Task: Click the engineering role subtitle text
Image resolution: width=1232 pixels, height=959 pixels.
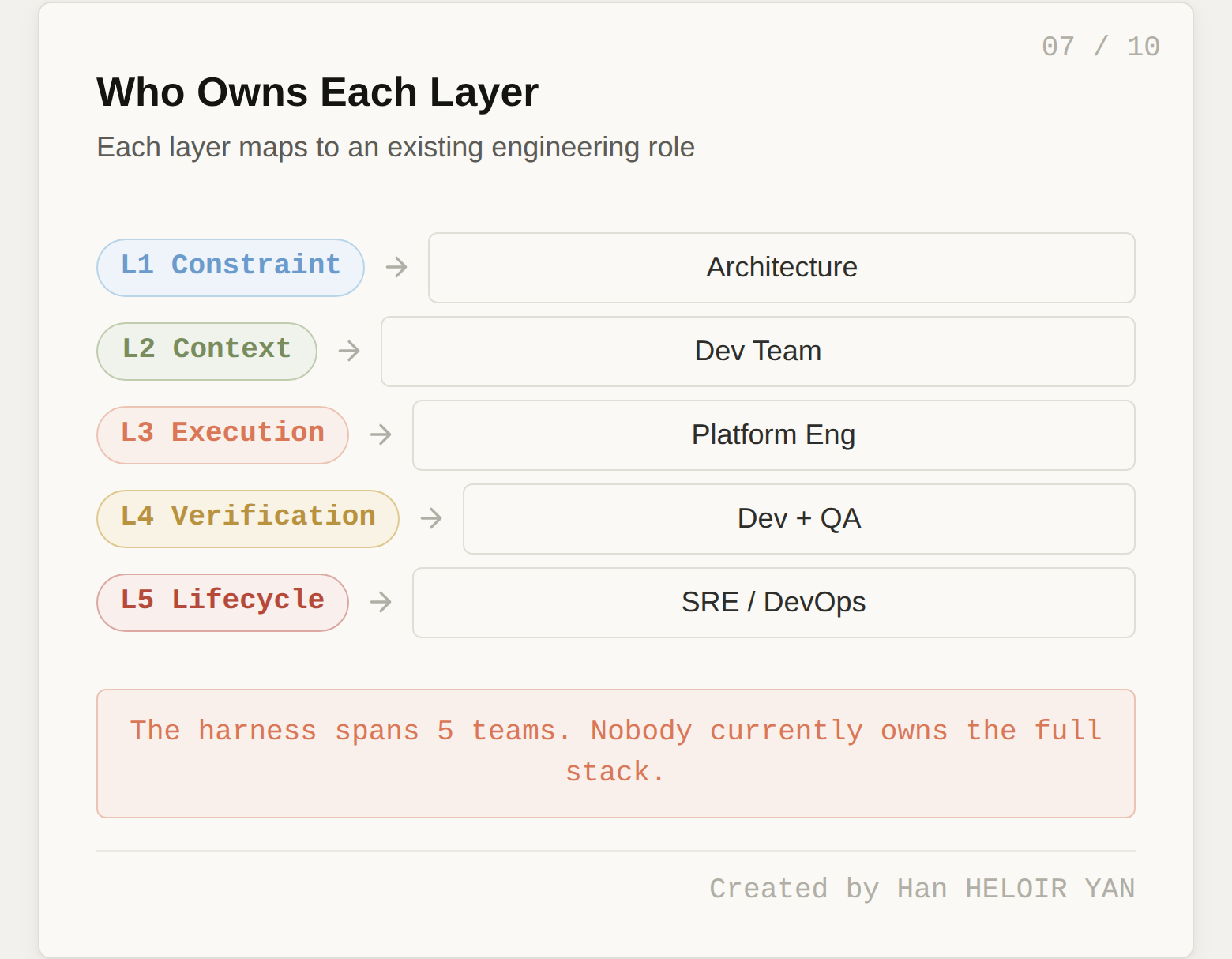Action: (395, 146)
